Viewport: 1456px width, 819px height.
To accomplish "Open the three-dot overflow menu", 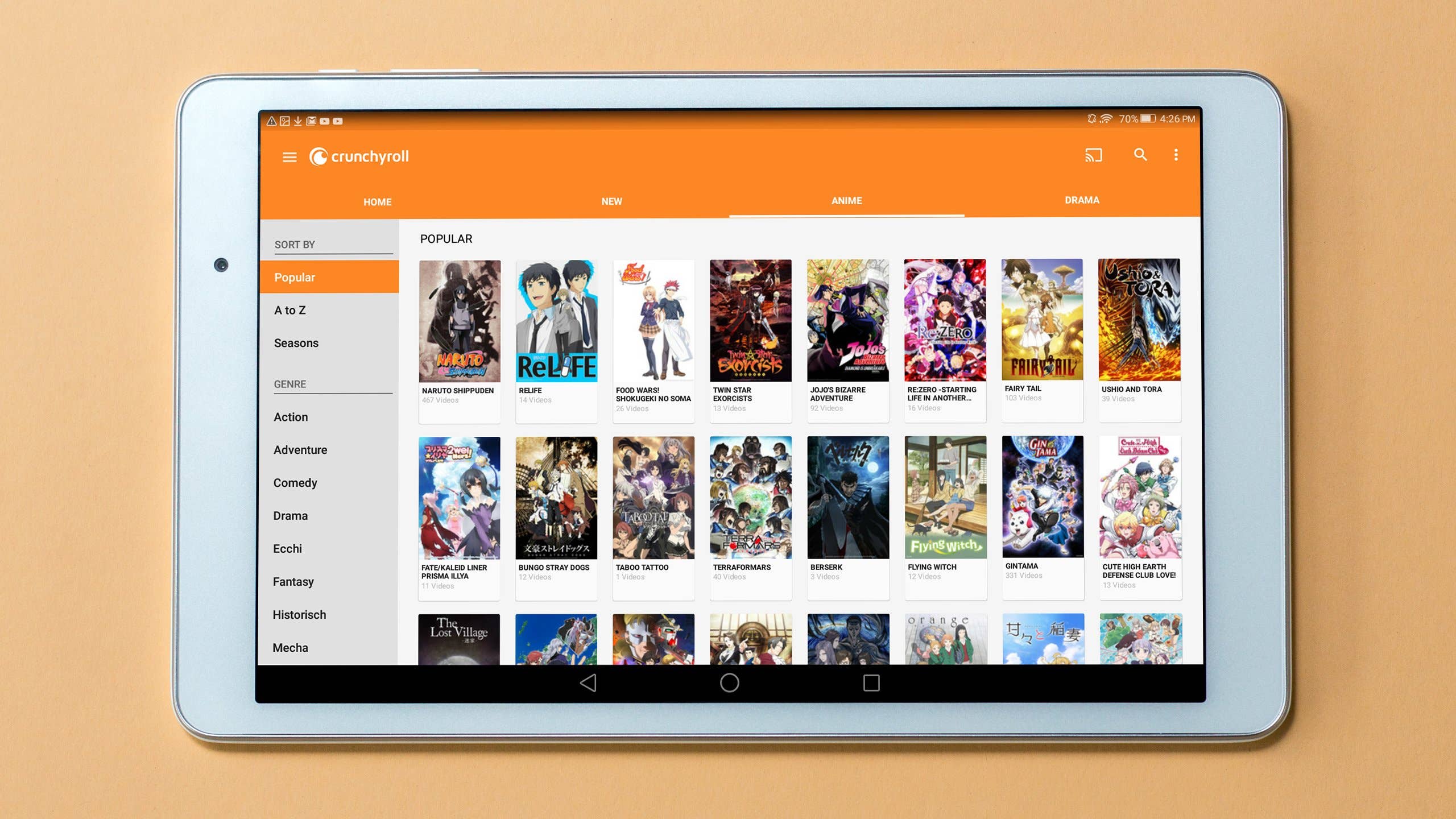I will pyautogui.click(x=1176, y=155).
